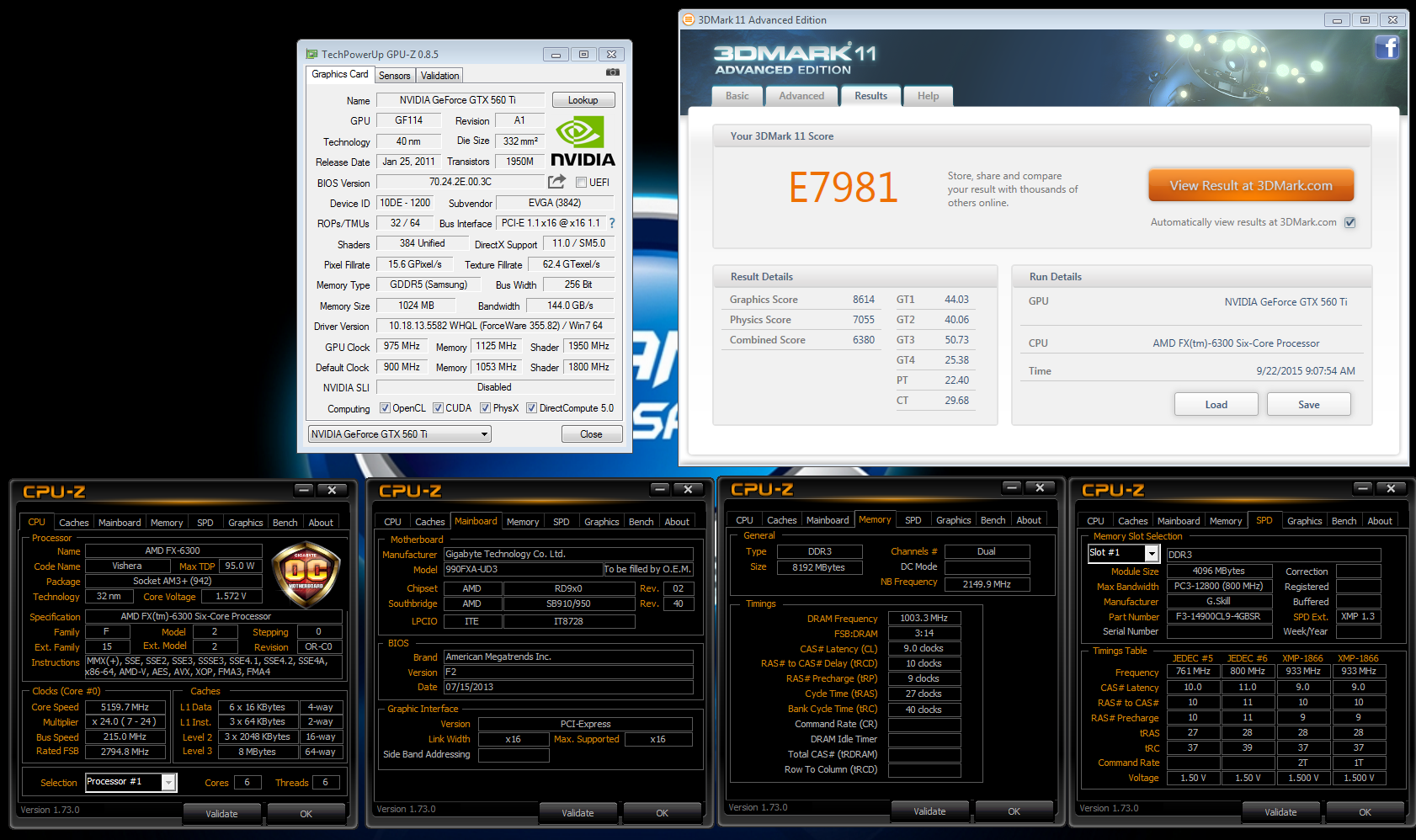Image resolution: width=1416 pixels, height=840 pixels.
Task: Click the GPU-Z title bar app icon
Action: (311, 54)
